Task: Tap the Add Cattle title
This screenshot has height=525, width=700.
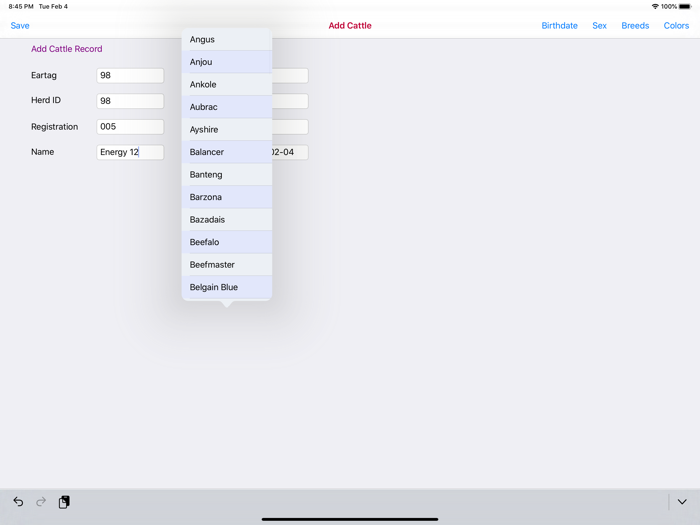Action: [350, 25]
